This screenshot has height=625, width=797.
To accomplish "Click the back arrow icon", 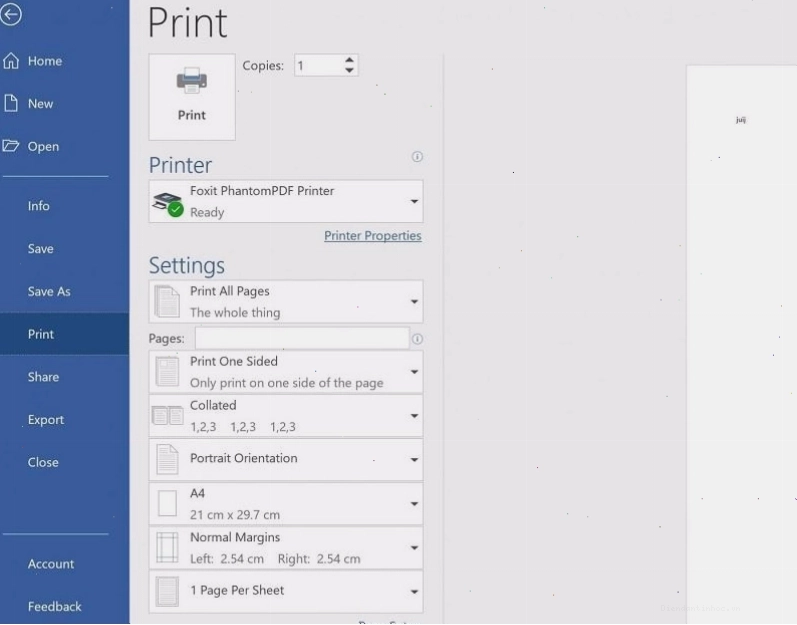I will coord(11,14).
